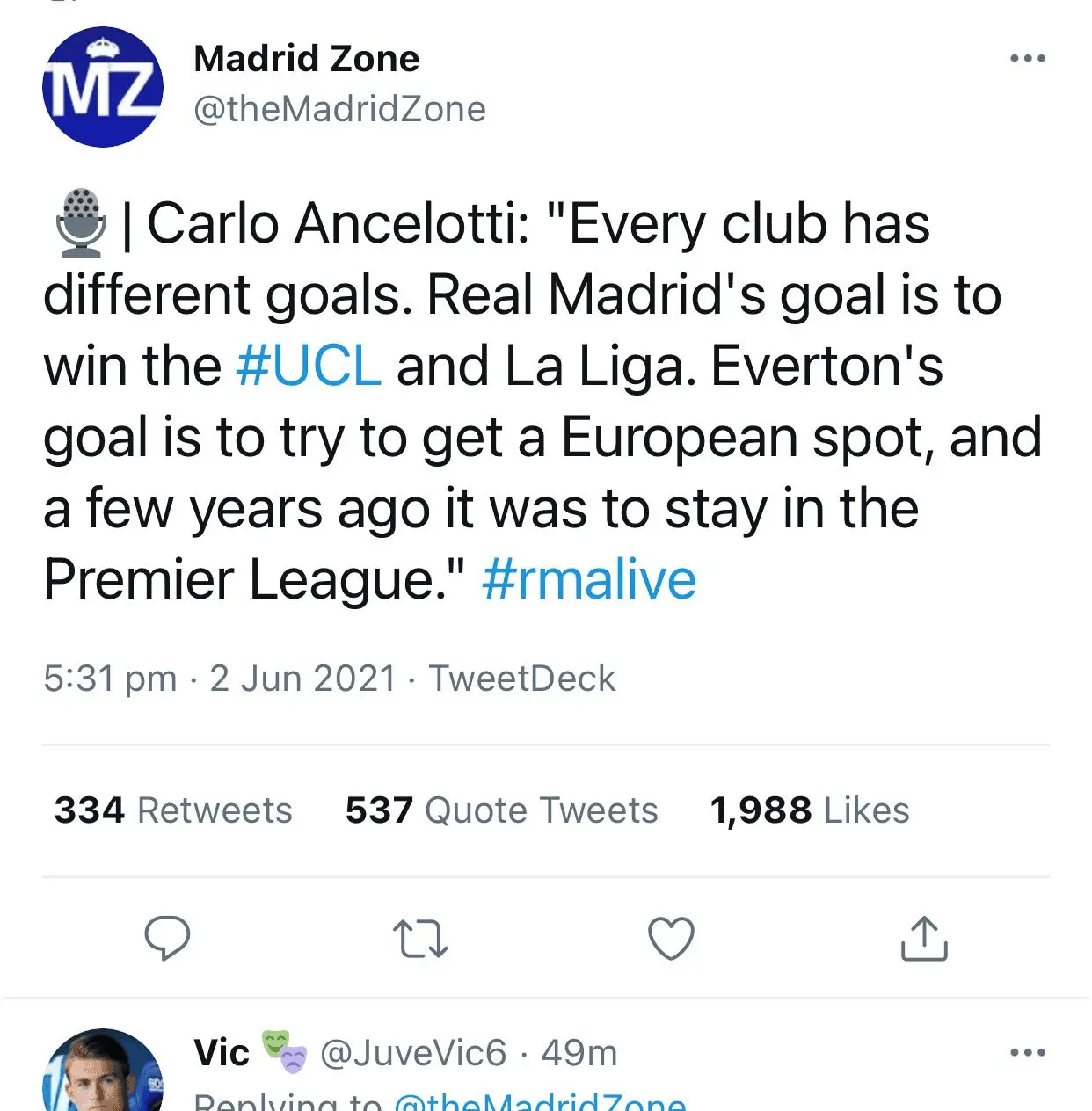The height and width of the screenshot is (1111, 1092).
Task: Click the Vic display name on the reply
Action: tap(222, 1053)
